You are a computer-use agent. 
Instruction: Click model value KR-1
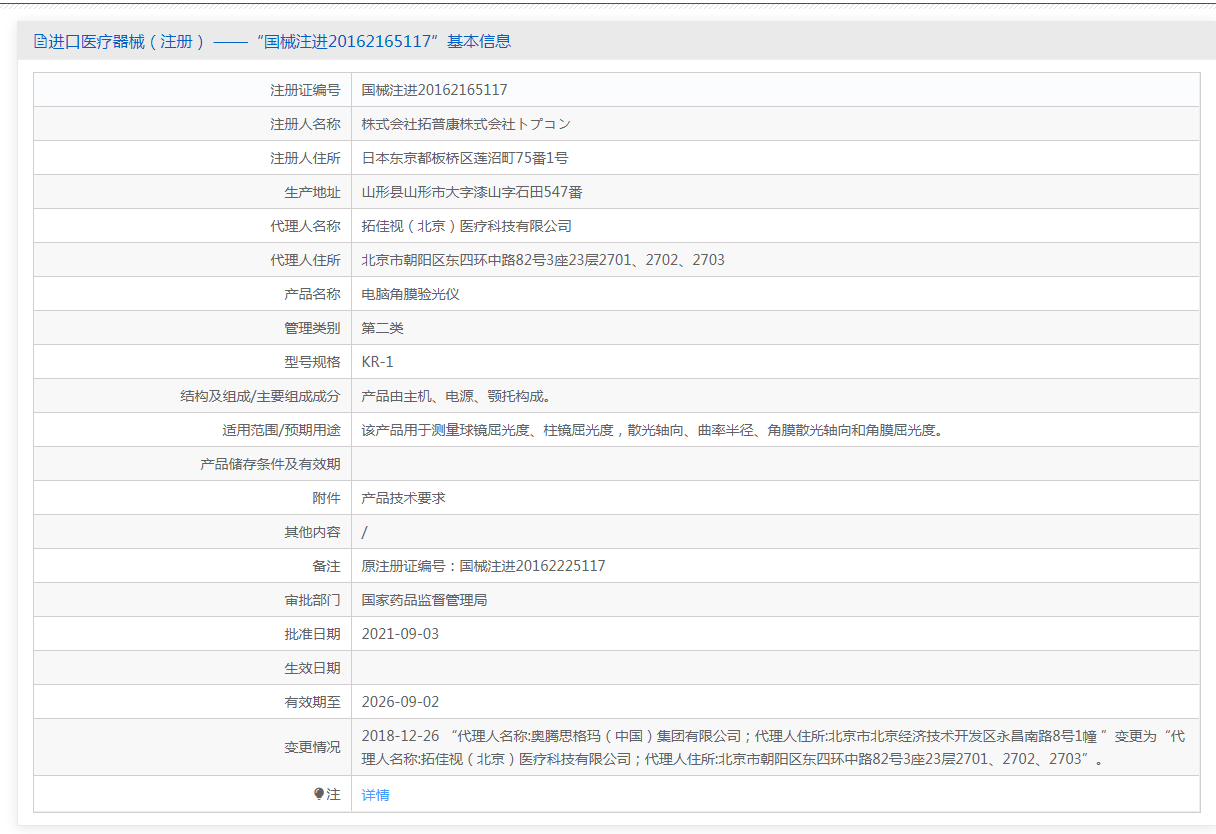point(378,362)
